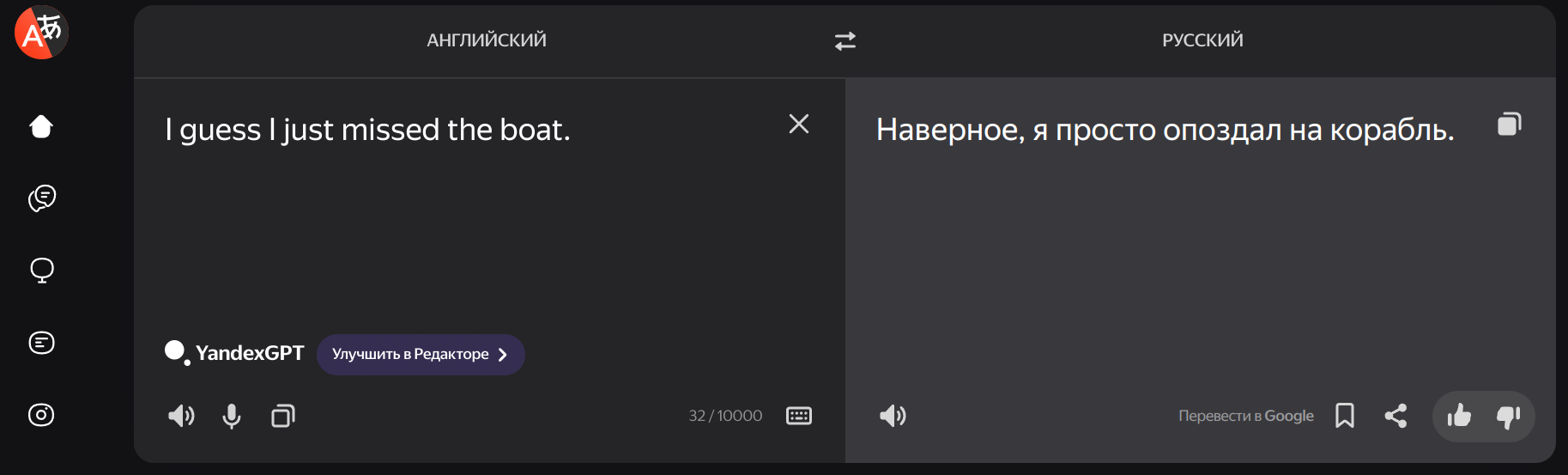Toggle the on-screen virtual keyboard
The width and height of the screenshot is (1568, 475).
tap(799, 416)
